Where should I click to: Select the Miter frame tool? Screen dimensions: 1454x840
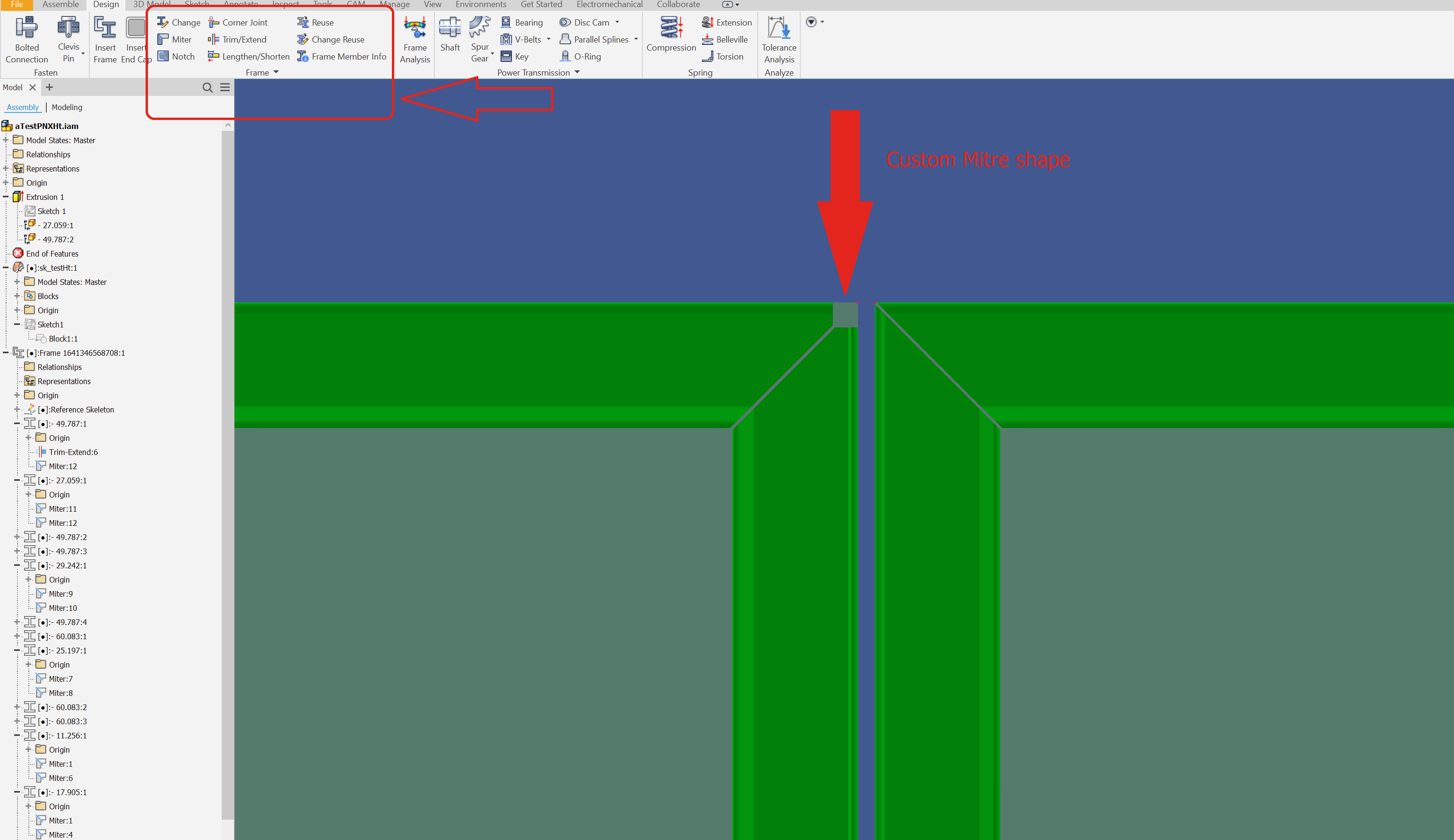(175, 39)
